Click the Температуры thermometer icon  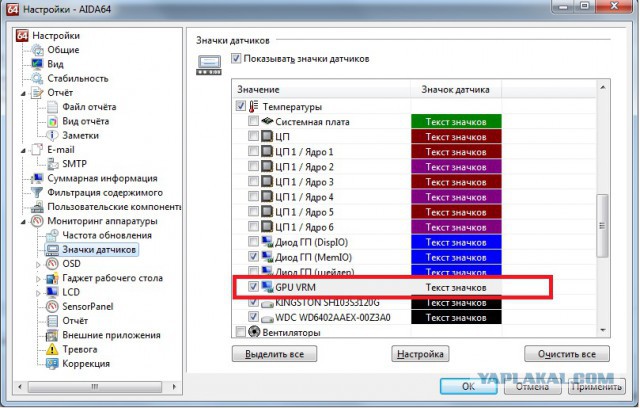253,106
